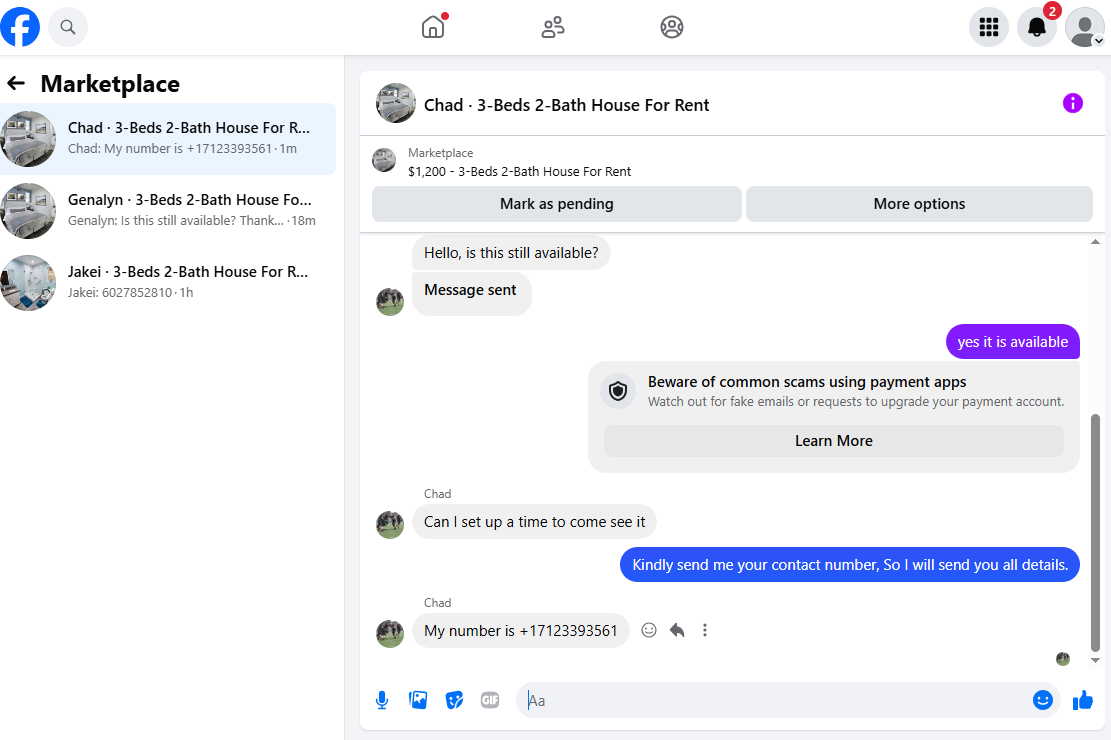Select Genalyn's conversation in the list
The height and width of the screenshot is (740, 1111).
168,211
